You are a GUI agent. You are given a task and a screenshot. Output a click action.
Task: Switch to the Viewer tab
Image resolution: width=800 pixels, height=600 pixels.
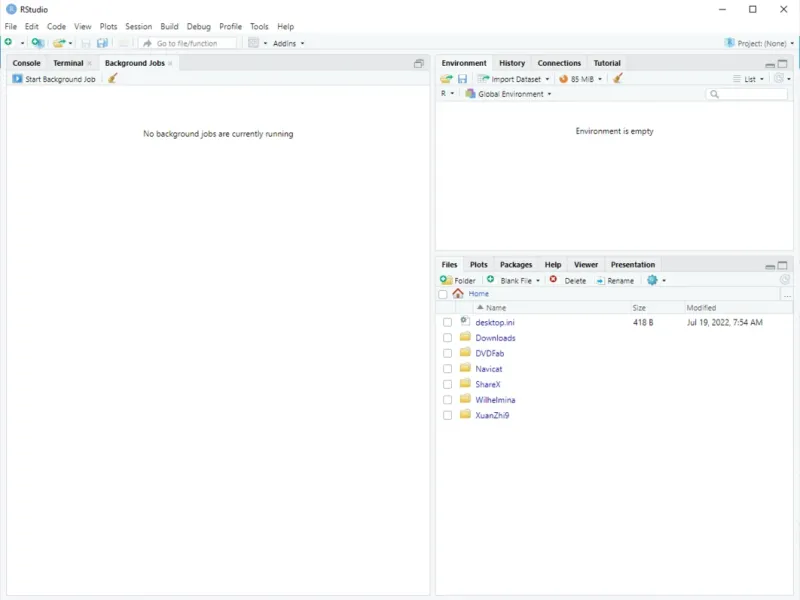click(586, 265)
